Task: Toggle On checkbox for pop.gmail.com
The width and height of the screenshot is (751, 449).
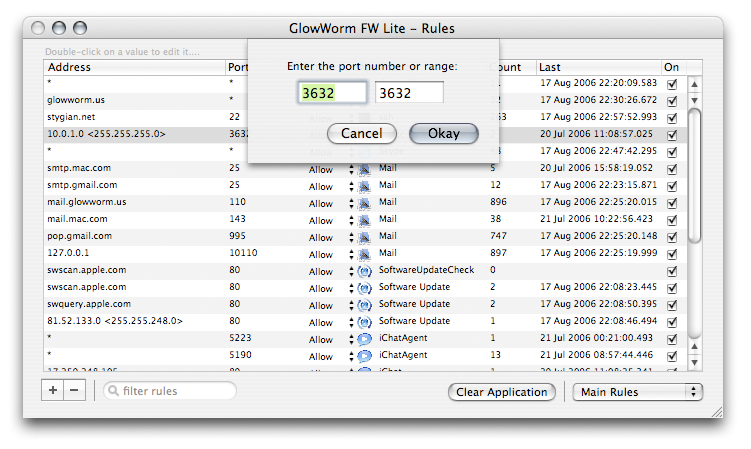Action: click(x=672, y=237)
